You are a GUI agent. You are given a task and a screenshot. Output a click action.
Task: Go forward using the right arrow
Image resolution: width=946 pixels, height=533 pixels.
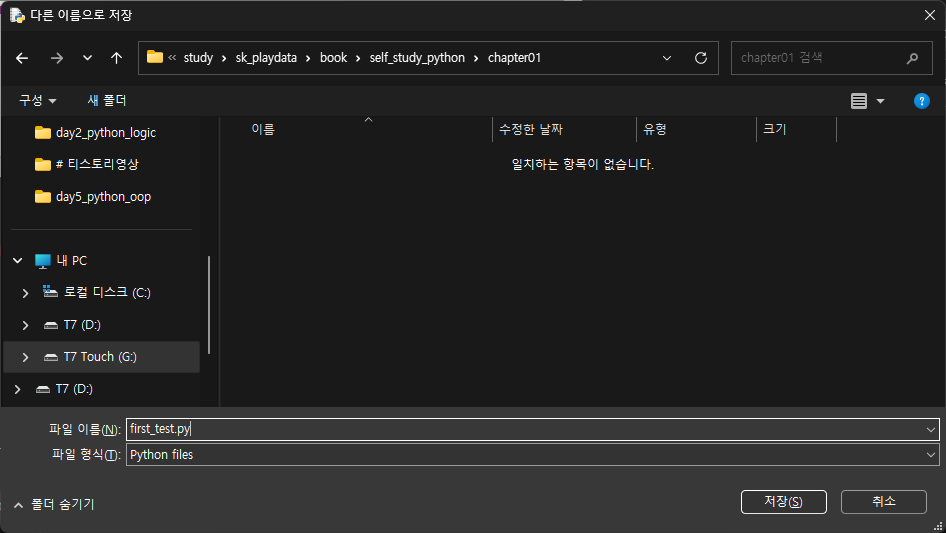click(x=57, y=58)
